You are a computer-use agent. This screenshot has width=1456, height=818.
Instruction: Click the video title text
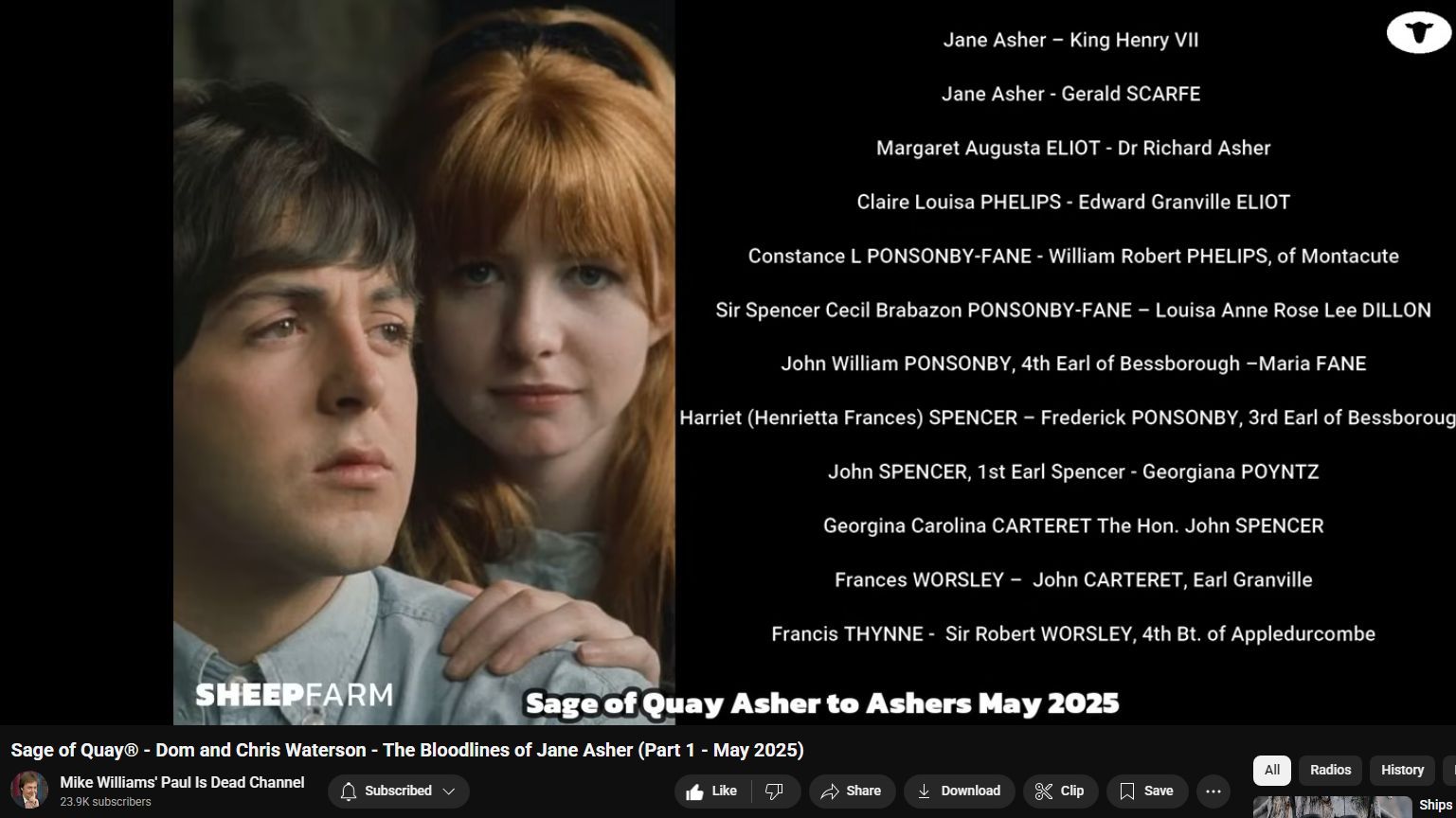(407, 751)
